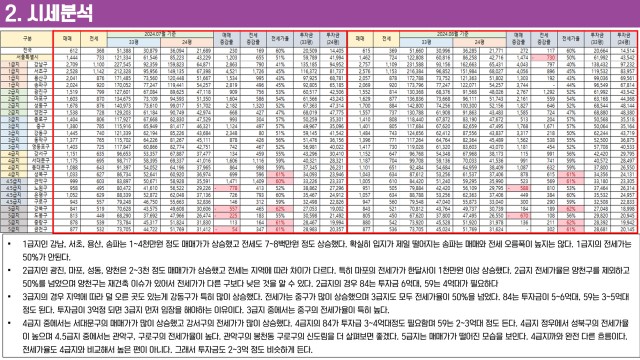Select the '서울특별시' row label
The image size is (640, 360).
point(27,58)
